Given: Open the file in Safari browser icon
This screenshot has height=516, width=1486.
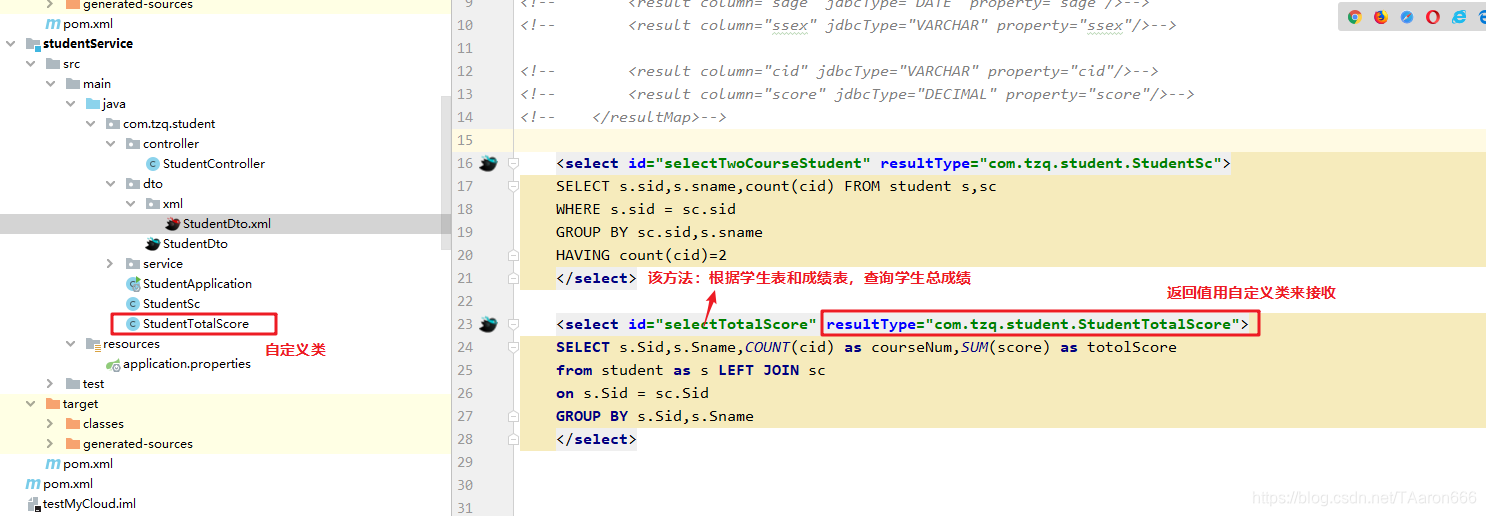Looking at the screenshot, I should pos(1407,17).
